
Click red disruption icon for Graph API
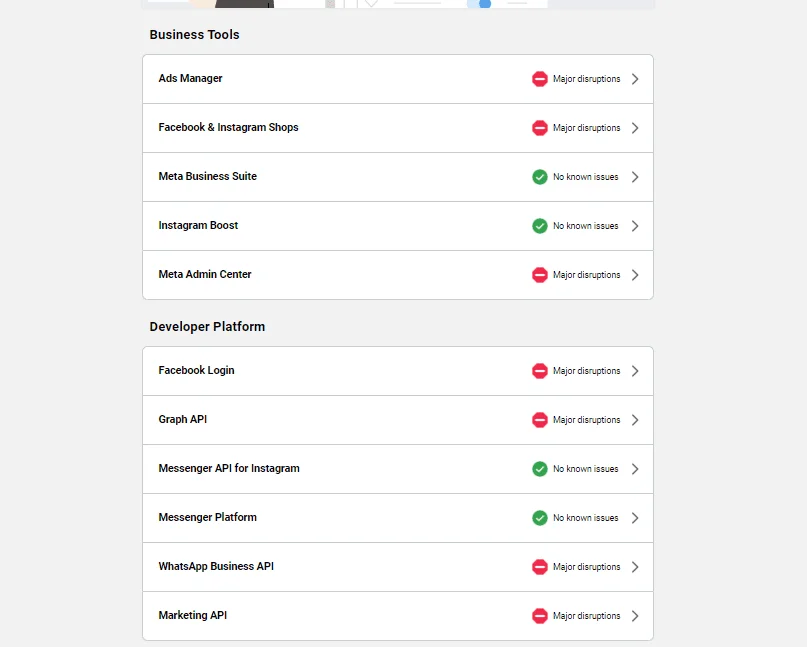pyautogui.click(x=539, y=419)
